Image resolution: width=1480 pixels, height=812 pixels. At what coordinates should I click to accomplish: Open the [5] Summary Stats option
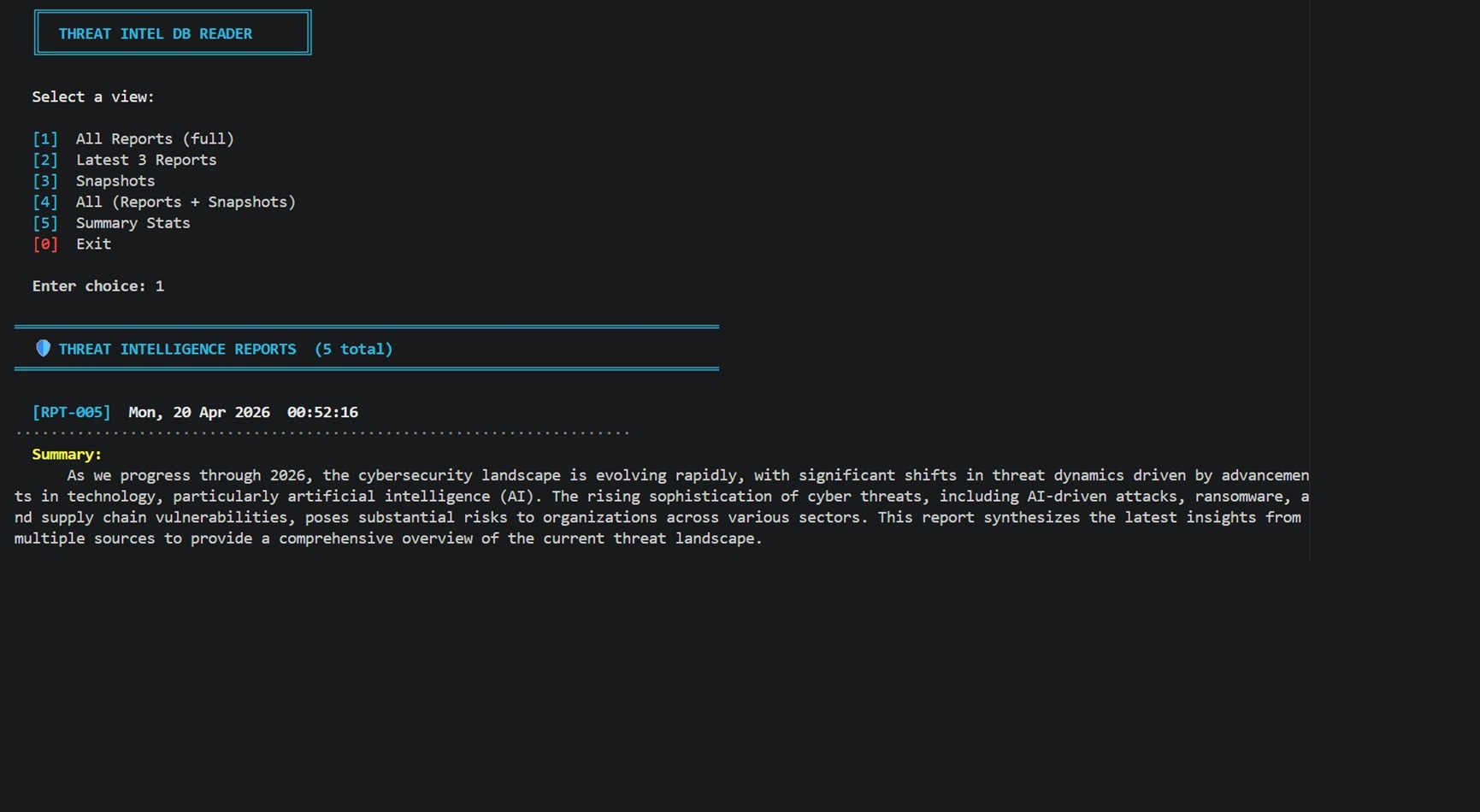(x=133, y=223)
